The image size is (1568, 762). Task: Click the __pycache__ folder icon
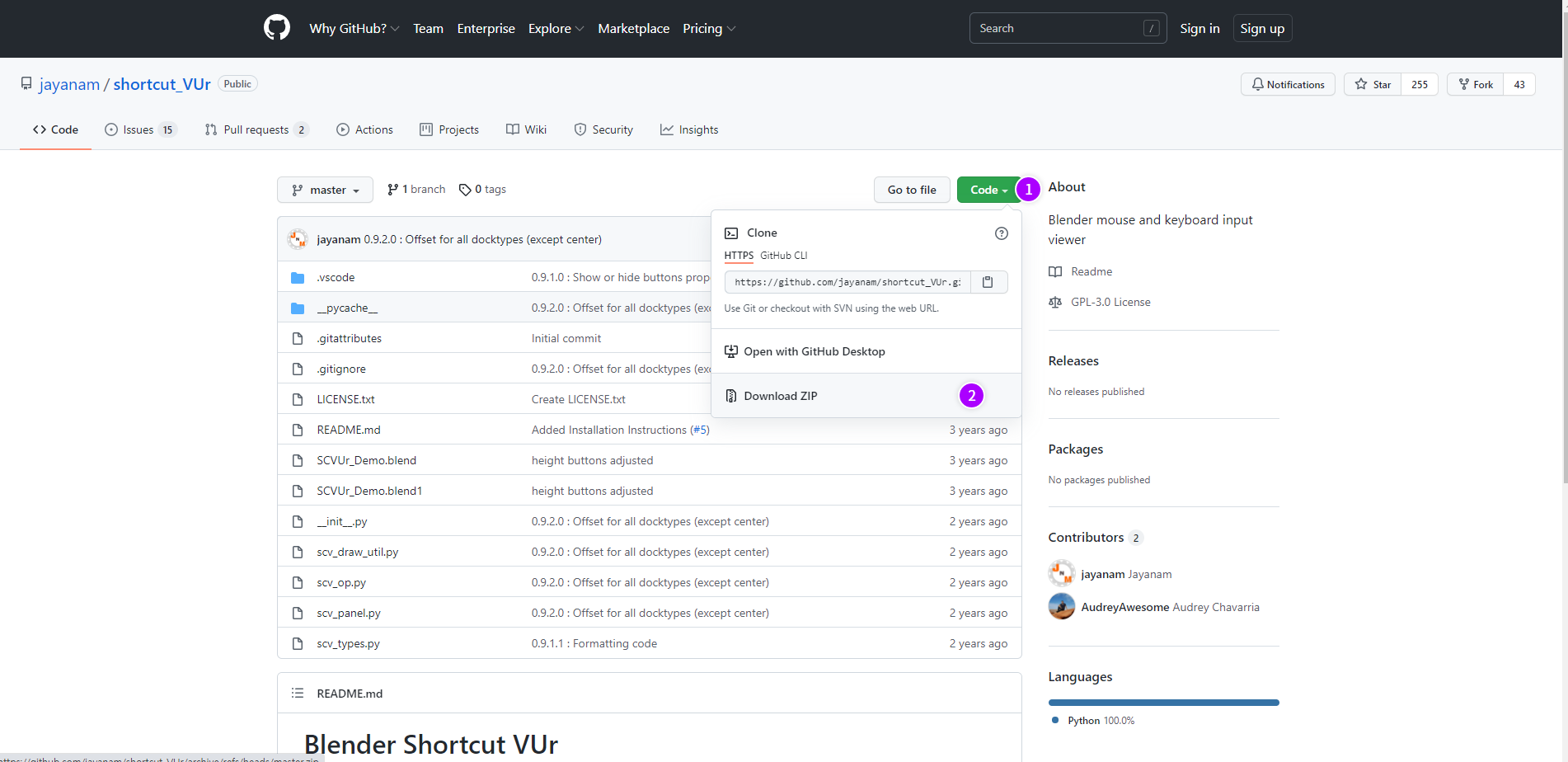298,308
